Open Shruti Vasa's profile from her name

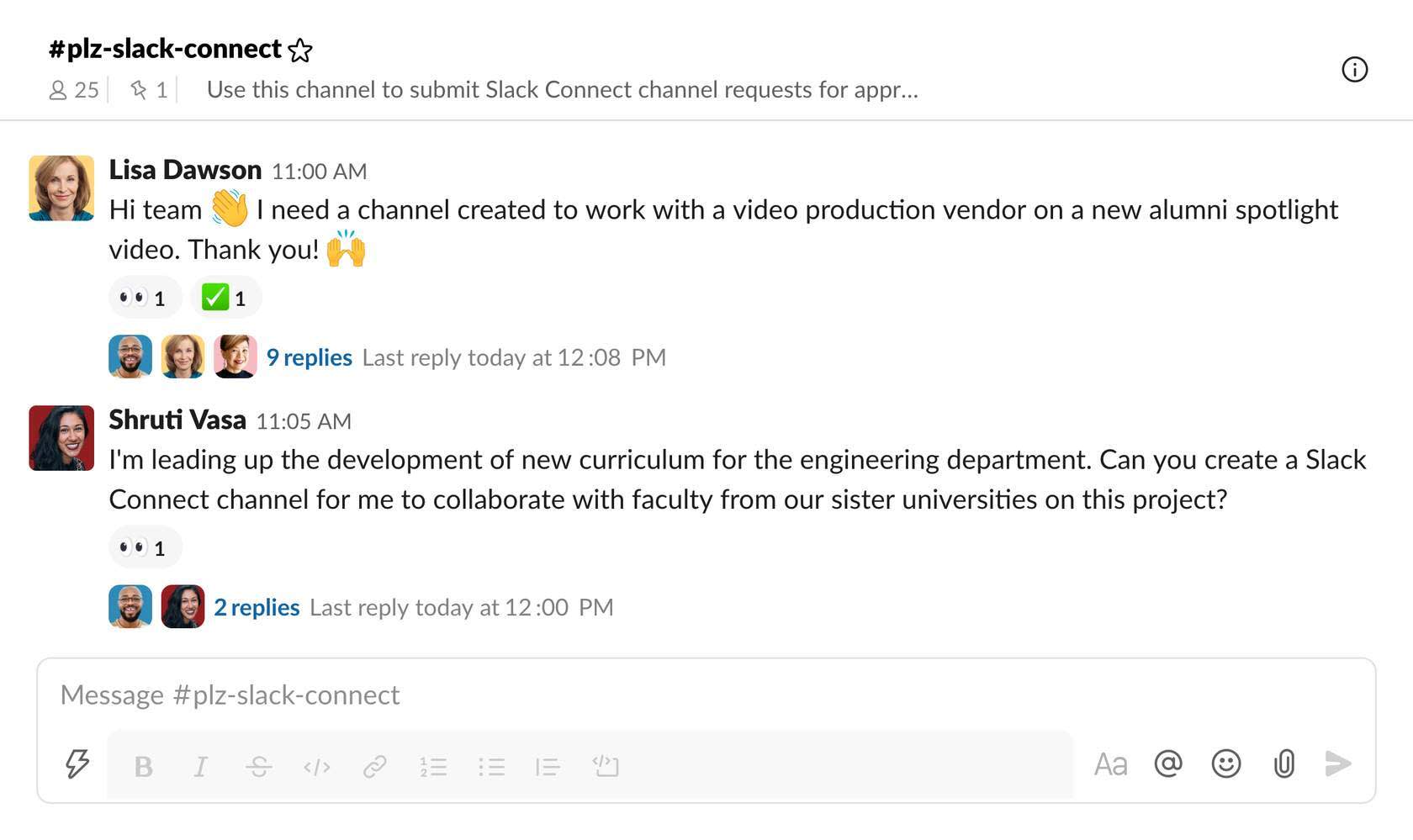pyautogui.click(x=177, y=420)
